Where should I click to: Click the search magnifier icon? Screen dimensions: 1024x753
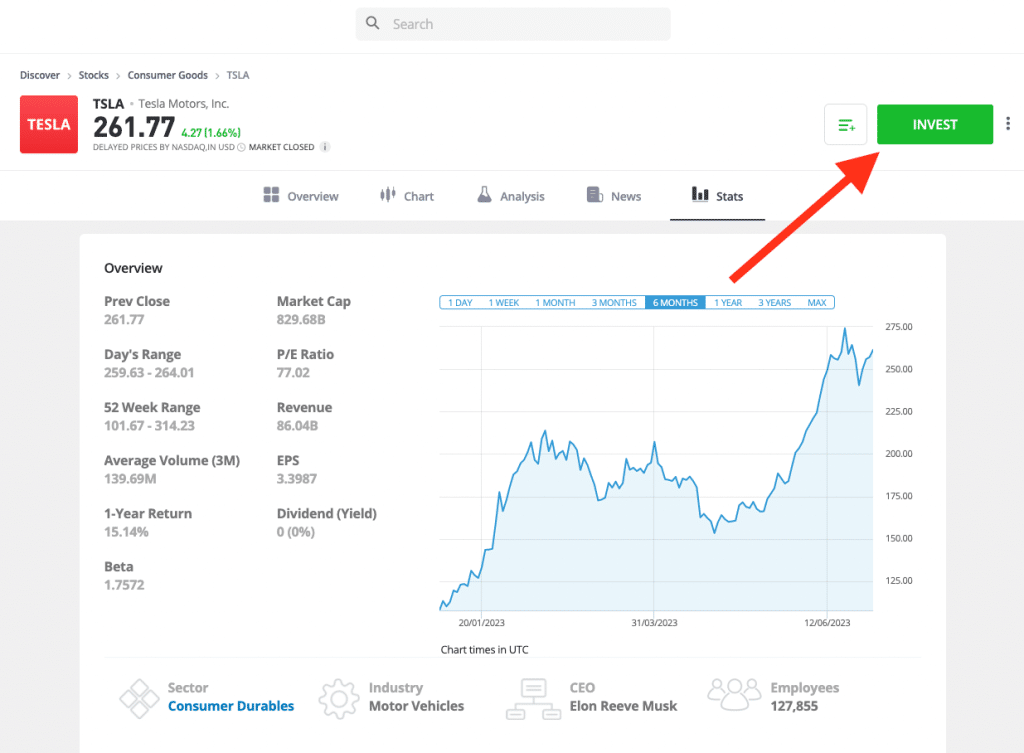374,23
